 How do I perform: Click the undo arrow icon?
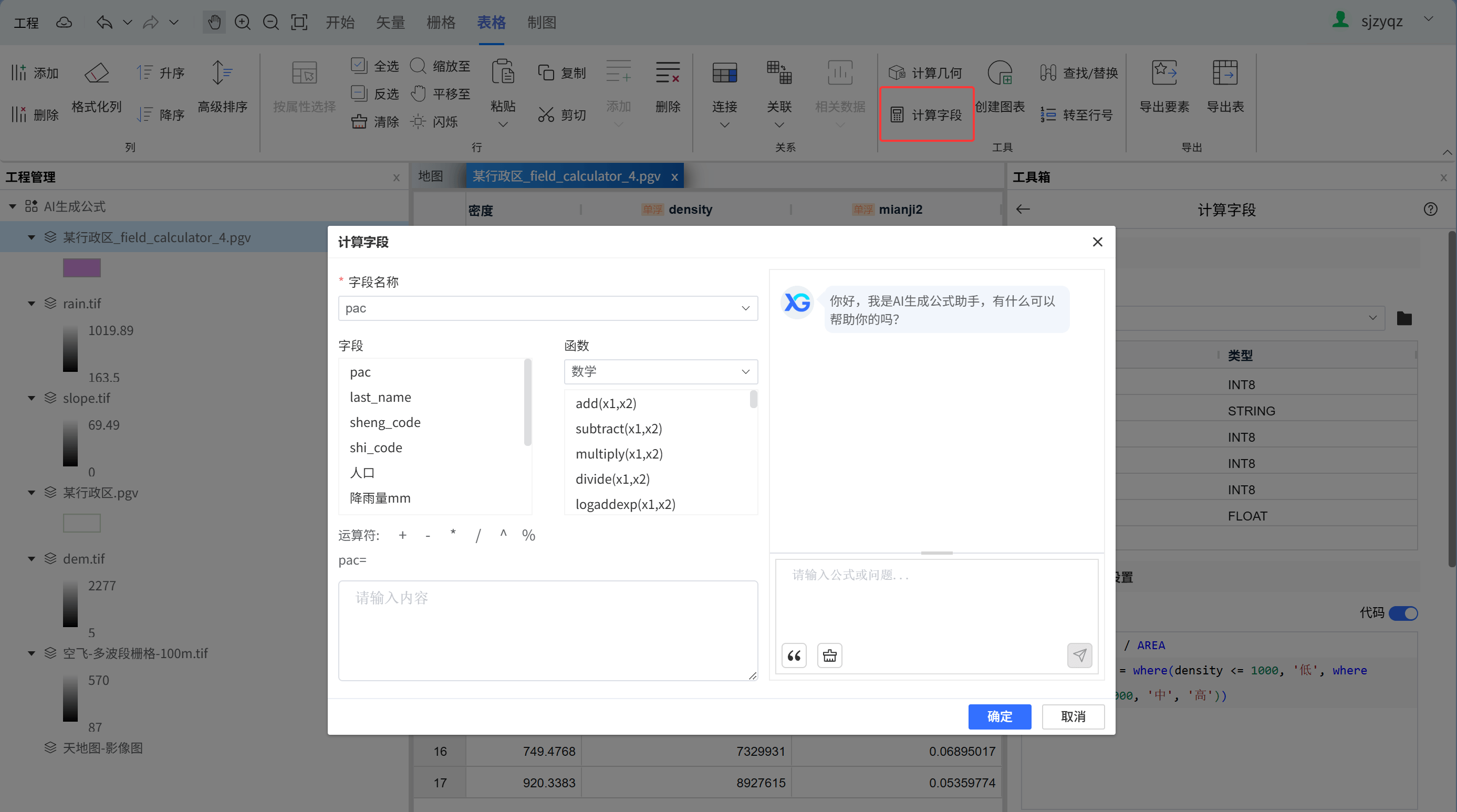tap(104, 23)
